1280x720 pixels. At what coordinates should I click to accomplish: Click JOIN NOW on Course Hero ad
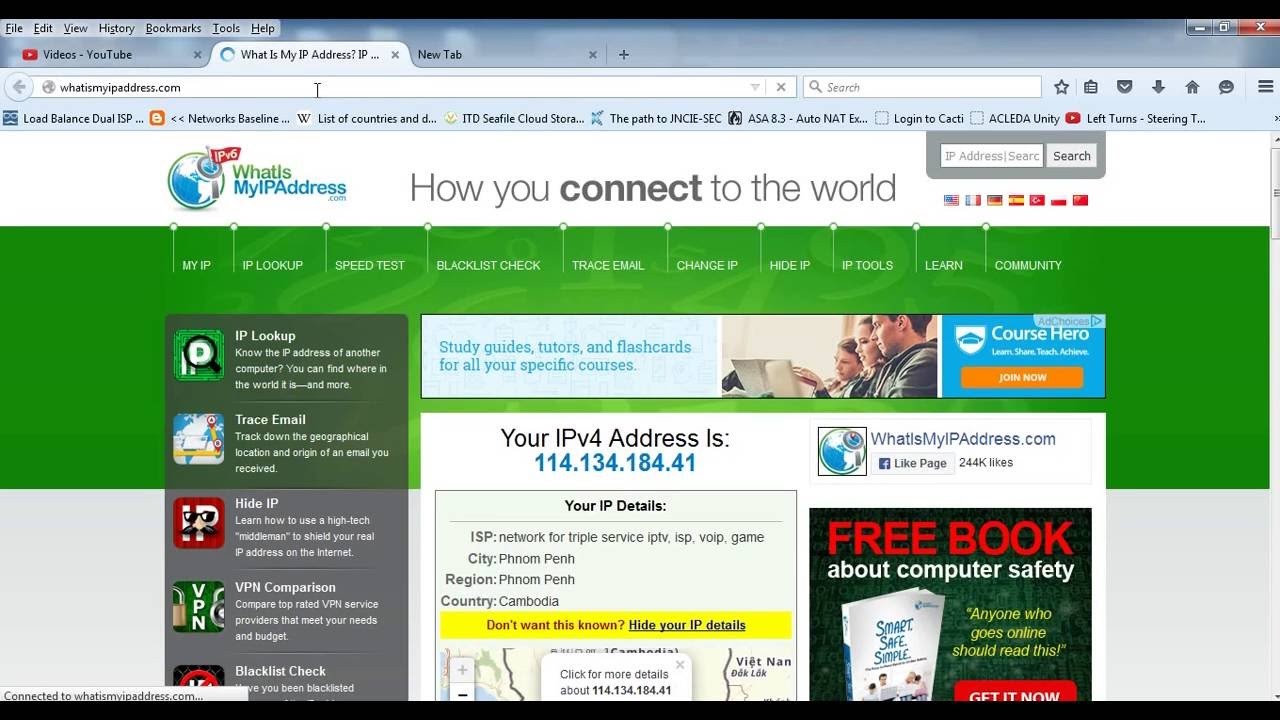(x=1022, y=377)
